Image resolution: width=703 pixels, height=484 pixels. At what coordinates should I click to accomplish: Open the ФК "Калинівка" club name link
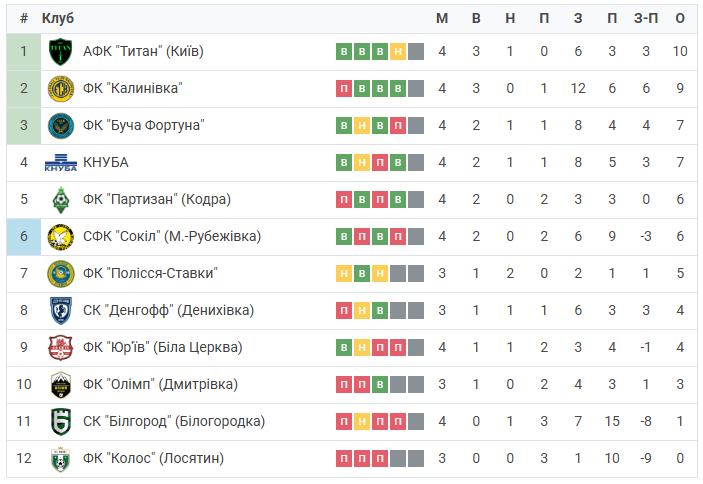tap(133, 88)
